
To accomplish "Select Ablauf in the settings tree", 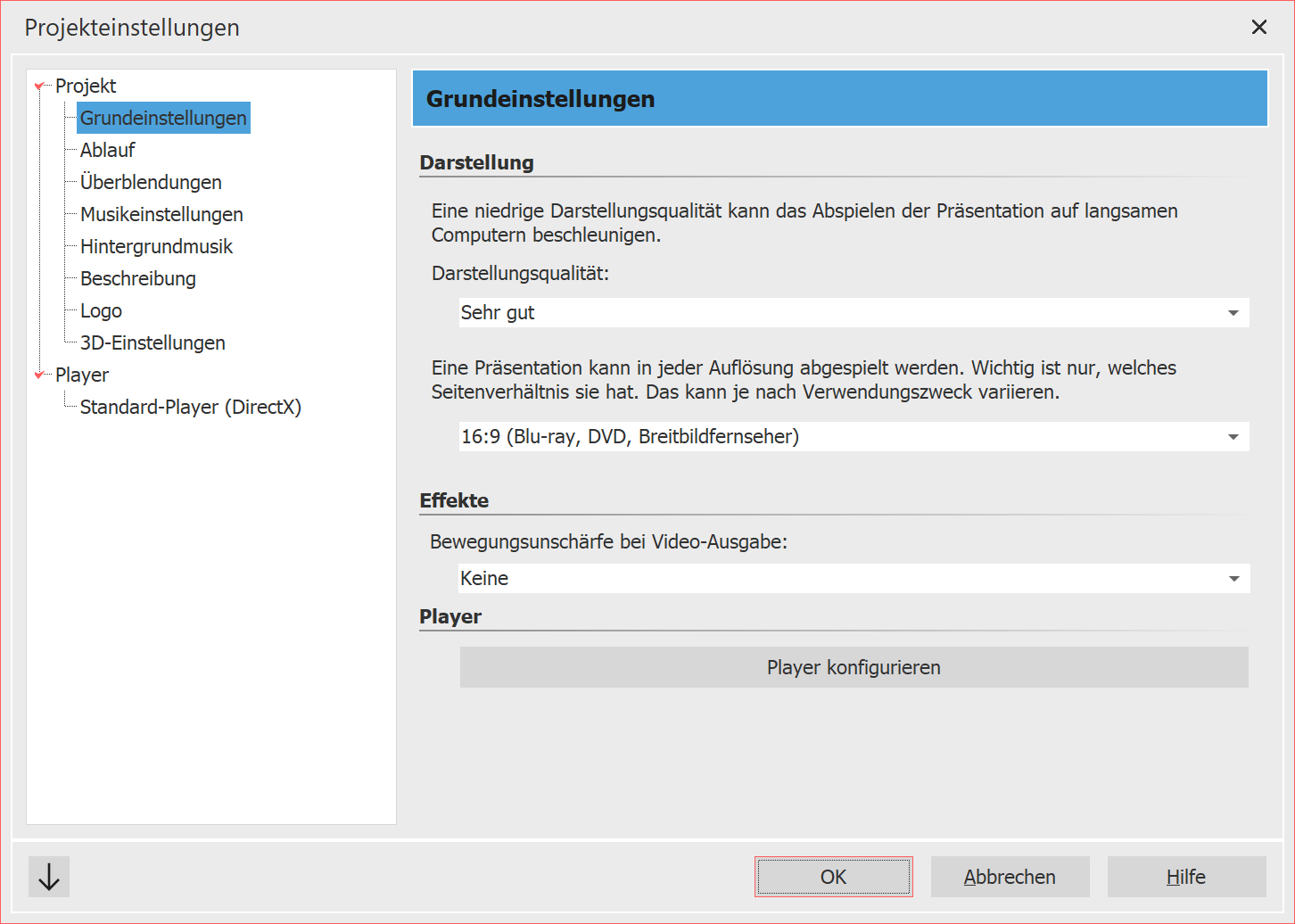I will click(107, 150).
